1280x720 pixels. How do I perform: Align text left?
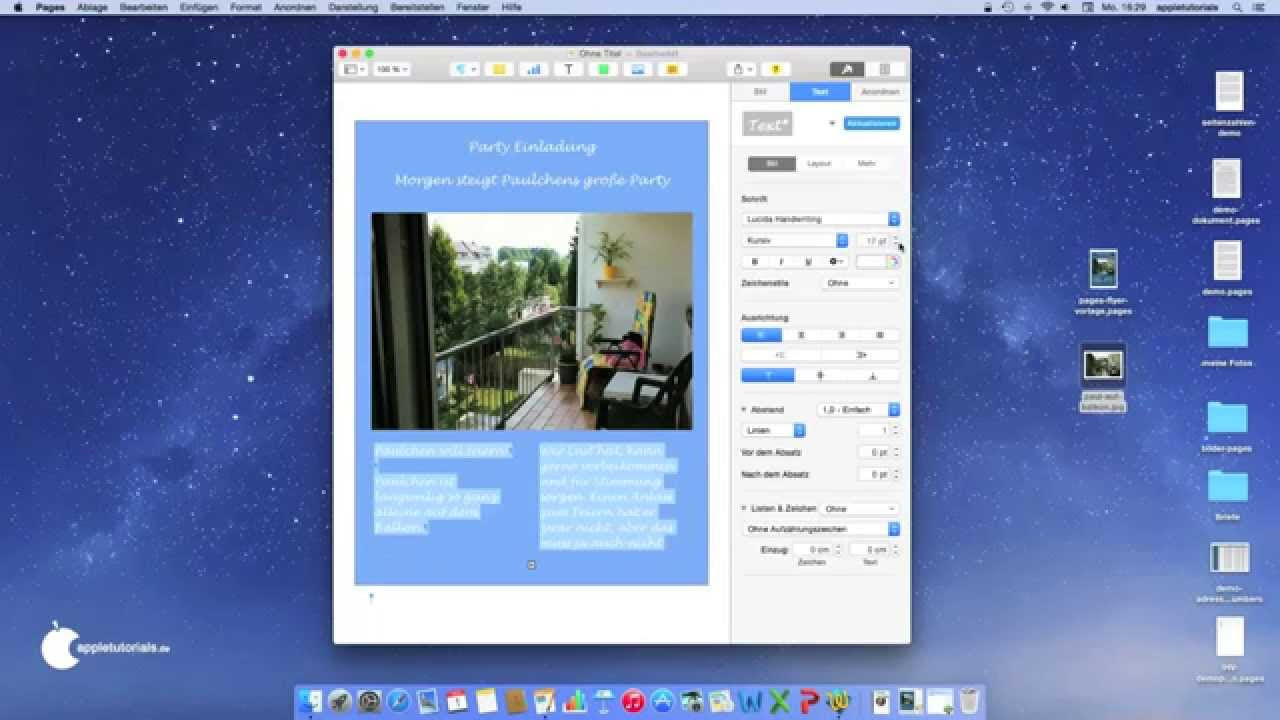pos(761,335)
